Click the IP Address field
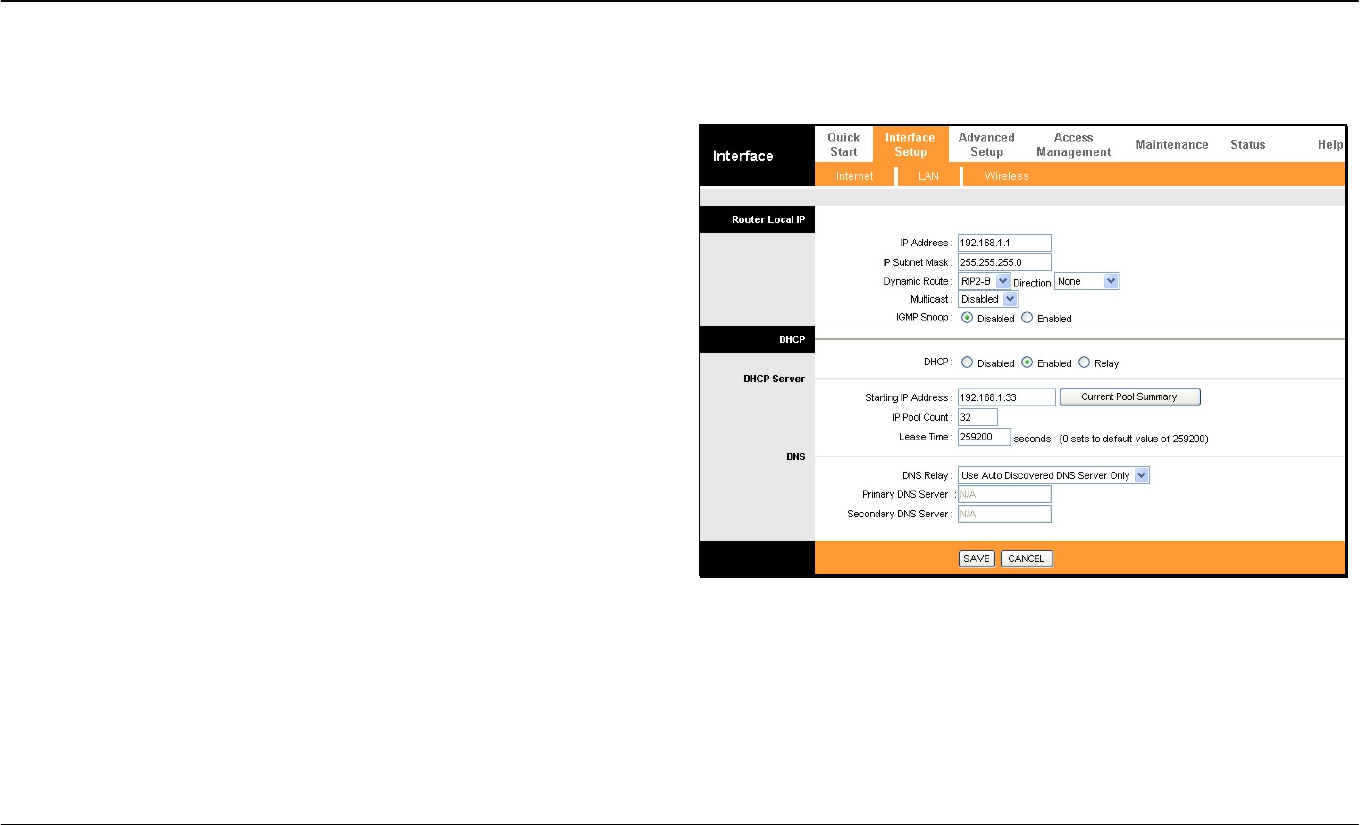This screenshot has height=825, width=1360. 1004,242
